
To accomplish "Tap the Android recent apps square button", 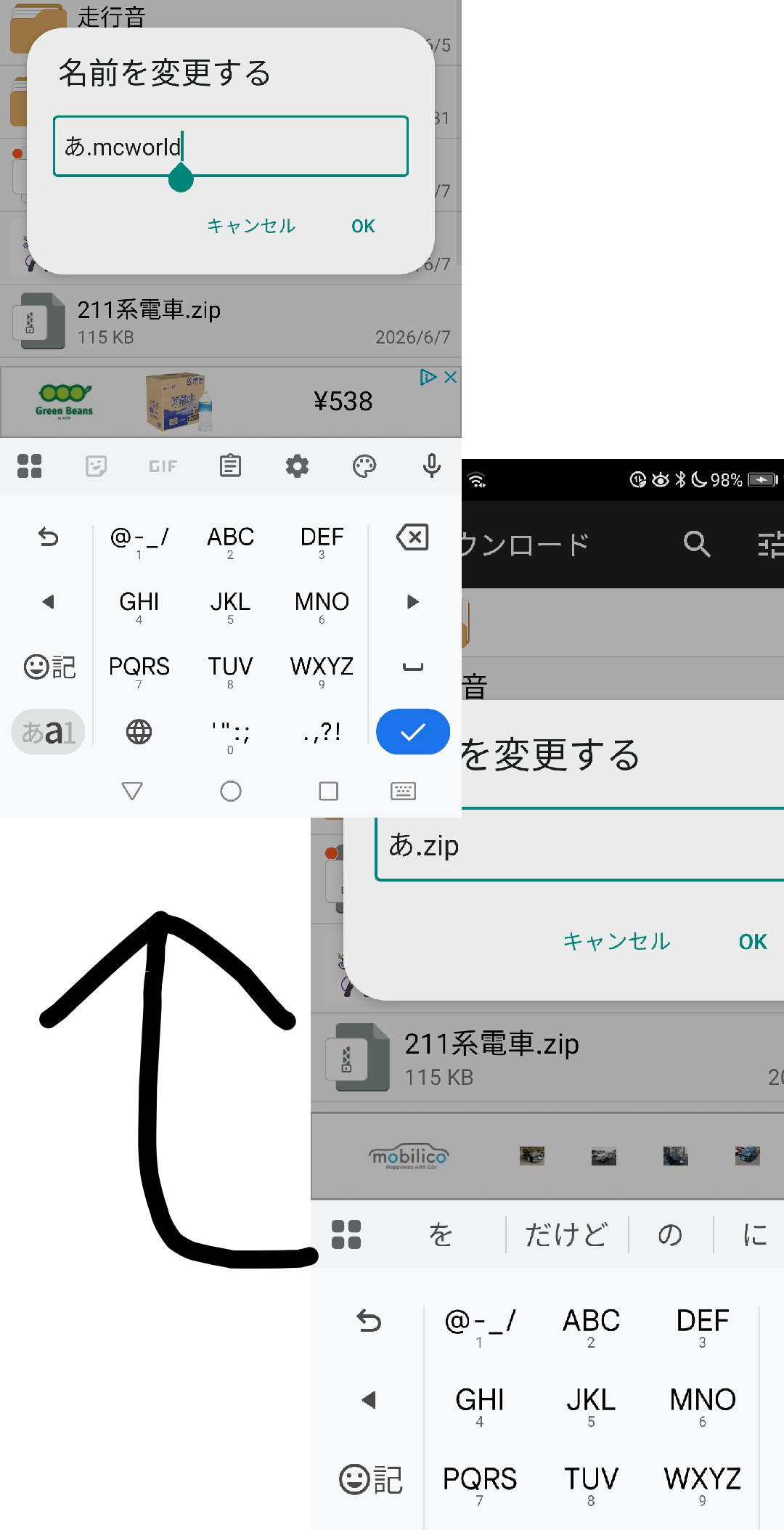I will click(328, 791).
